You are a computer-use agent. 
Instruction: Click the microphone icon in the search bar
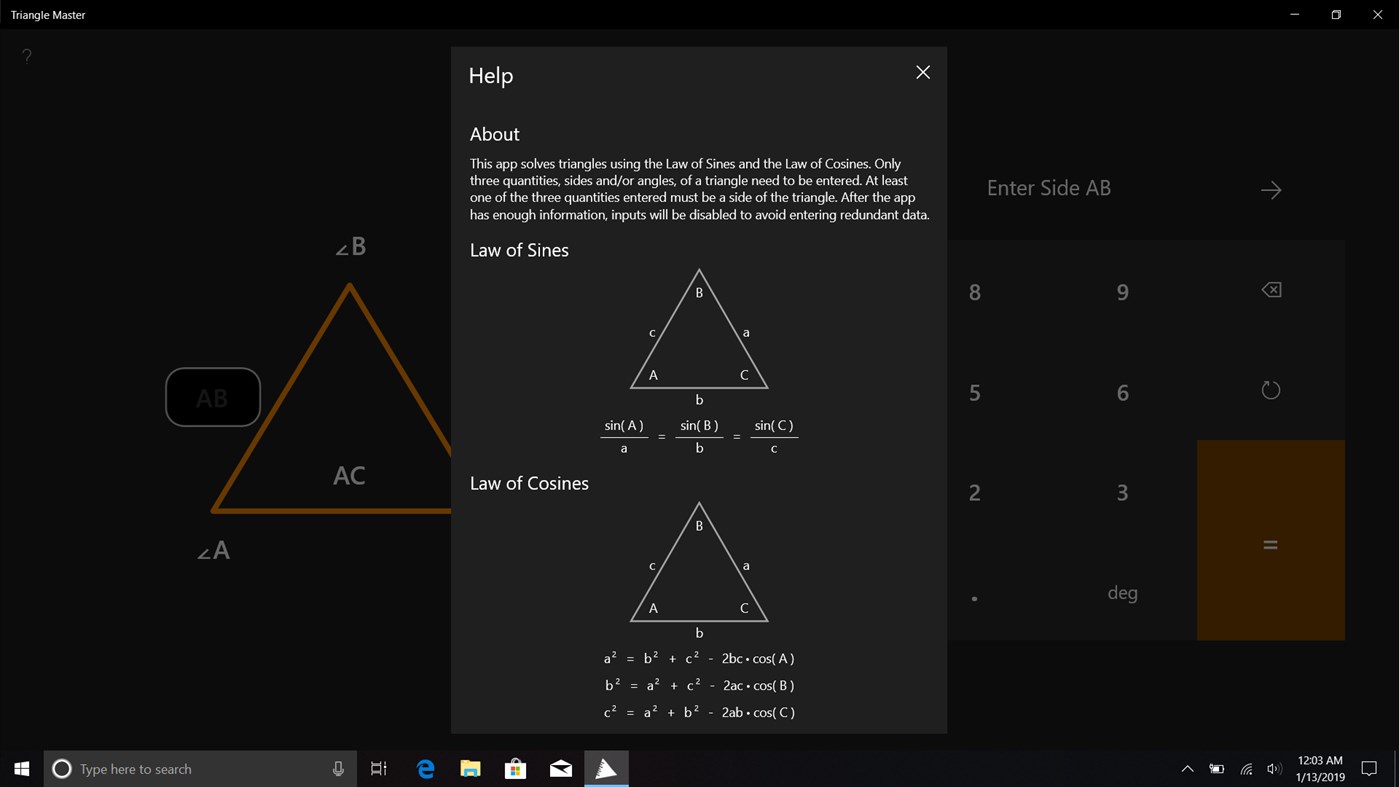[x=338, y=768]
